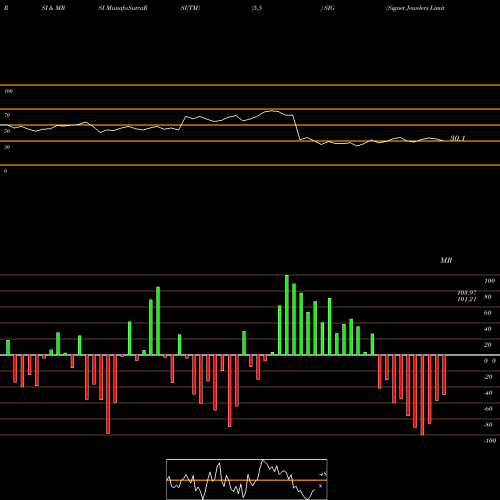This screenshot has width=500, height=500.
Task: Click the 20 axis label in MR chart
Action: (488, 345)
